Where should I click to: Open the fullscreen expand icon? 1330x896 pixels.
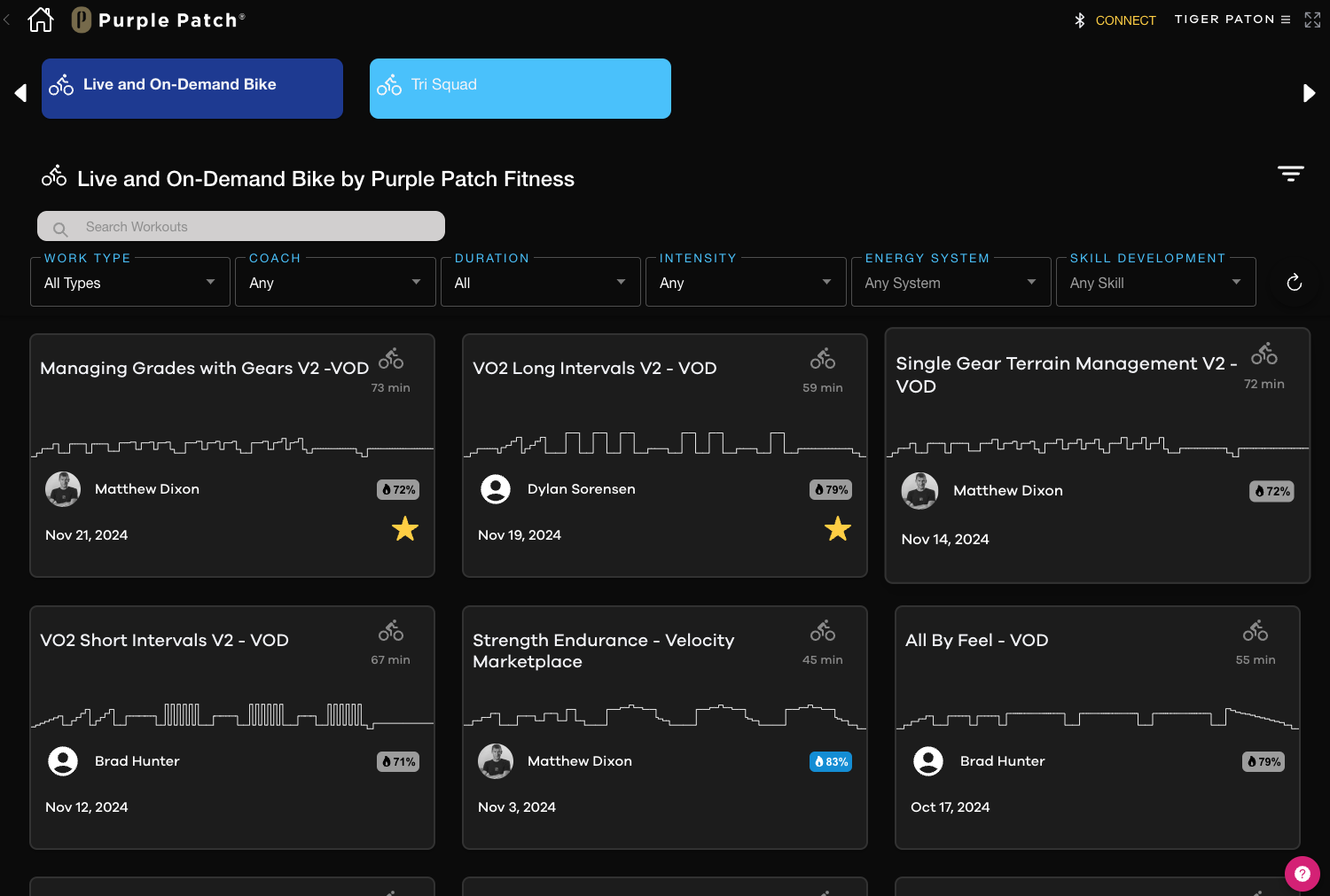tap(1312, 19)
